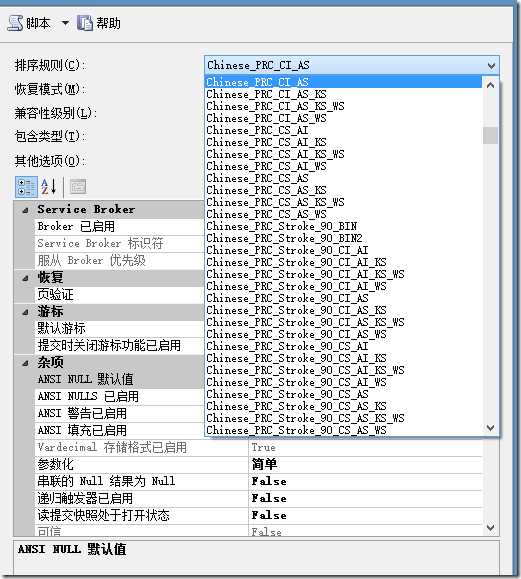Select Chinese_PRC_CS_AS_WS collation
This screenshot has height=579, width=521.
click(343, 214)
